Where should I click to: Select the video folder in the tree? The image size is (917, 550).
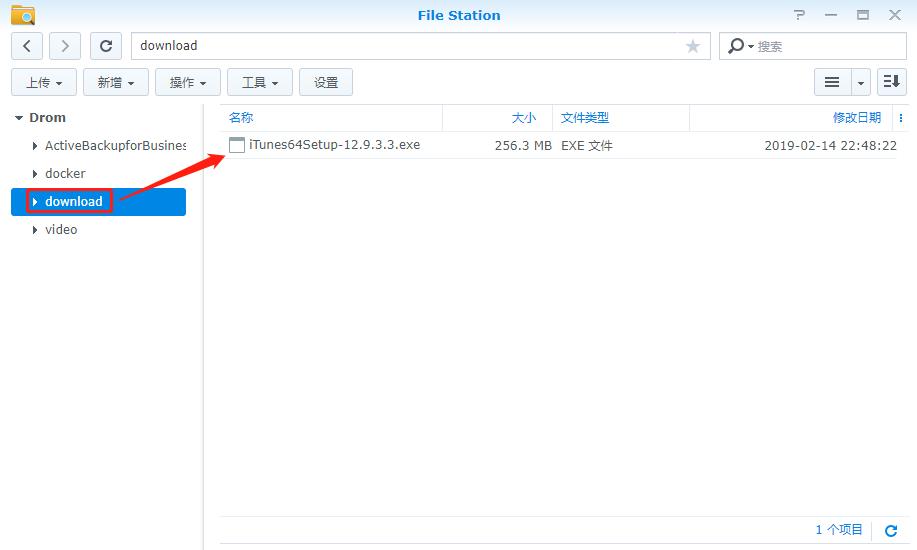[x=61, y=230]
